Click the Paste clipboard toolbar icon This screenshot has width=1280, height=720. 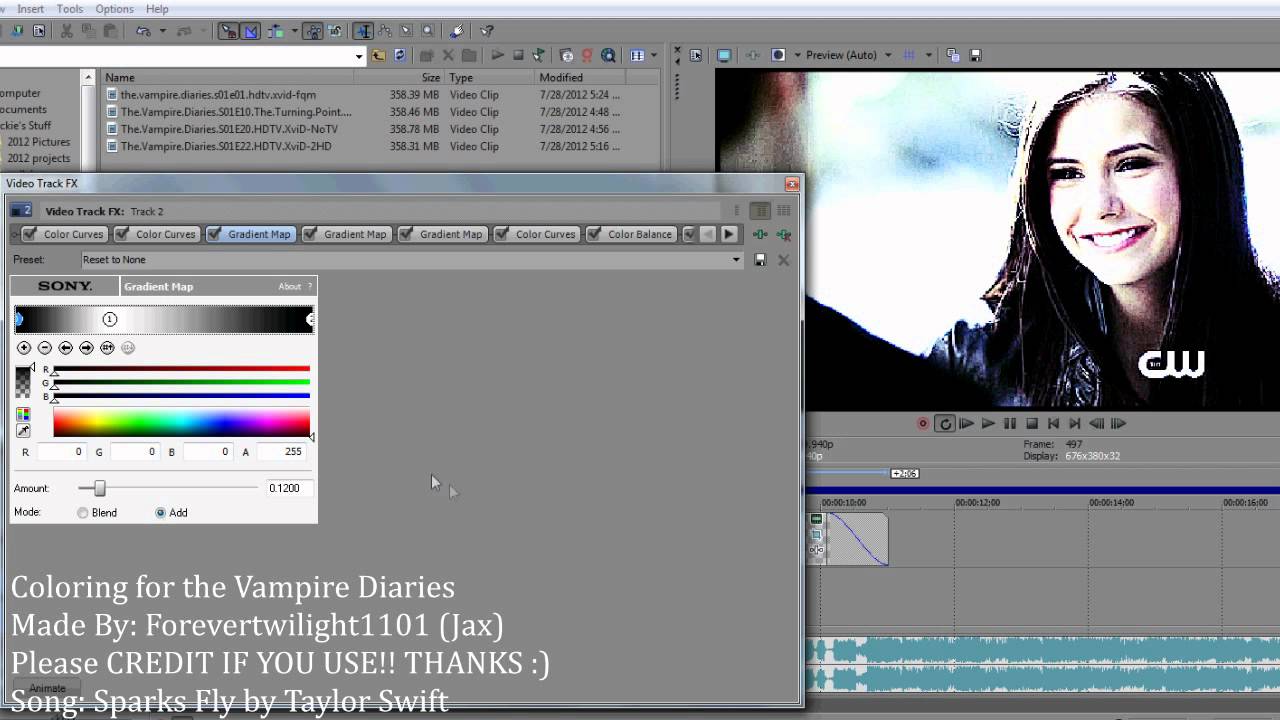pyautogui.click(x=110, y=31)
